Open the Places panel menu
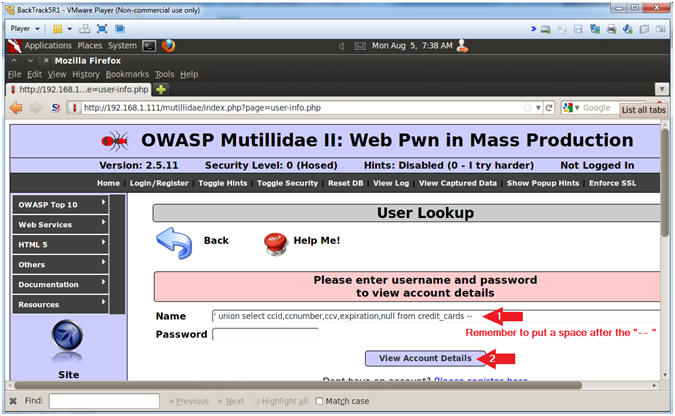675x416 pixels. [x=90, y=46]
